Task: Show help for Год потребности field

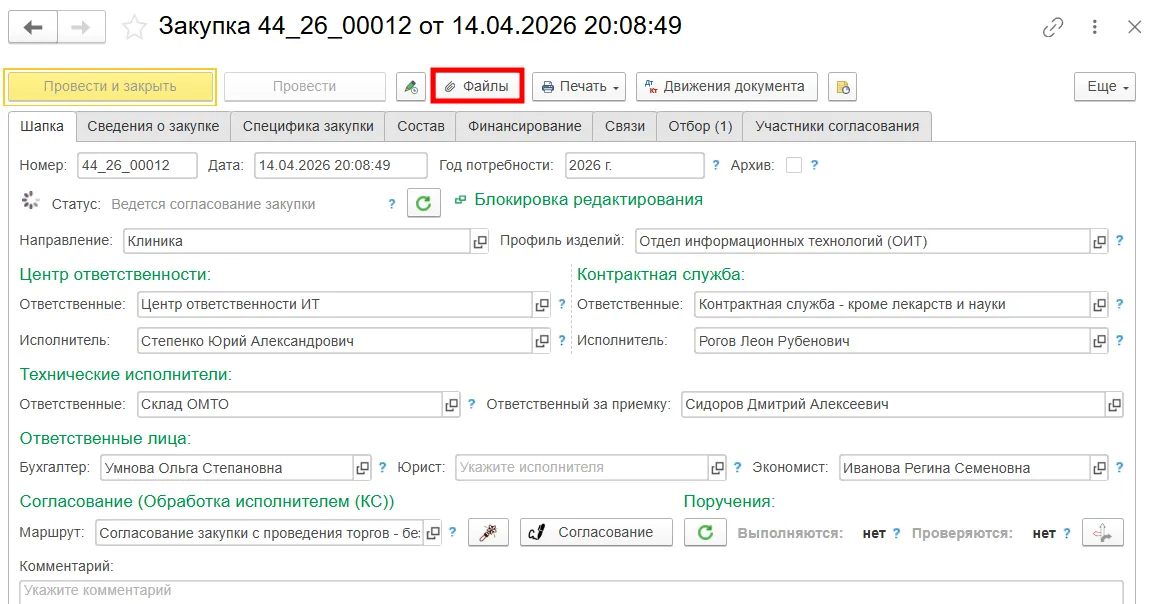Action: tap(716, 166)
